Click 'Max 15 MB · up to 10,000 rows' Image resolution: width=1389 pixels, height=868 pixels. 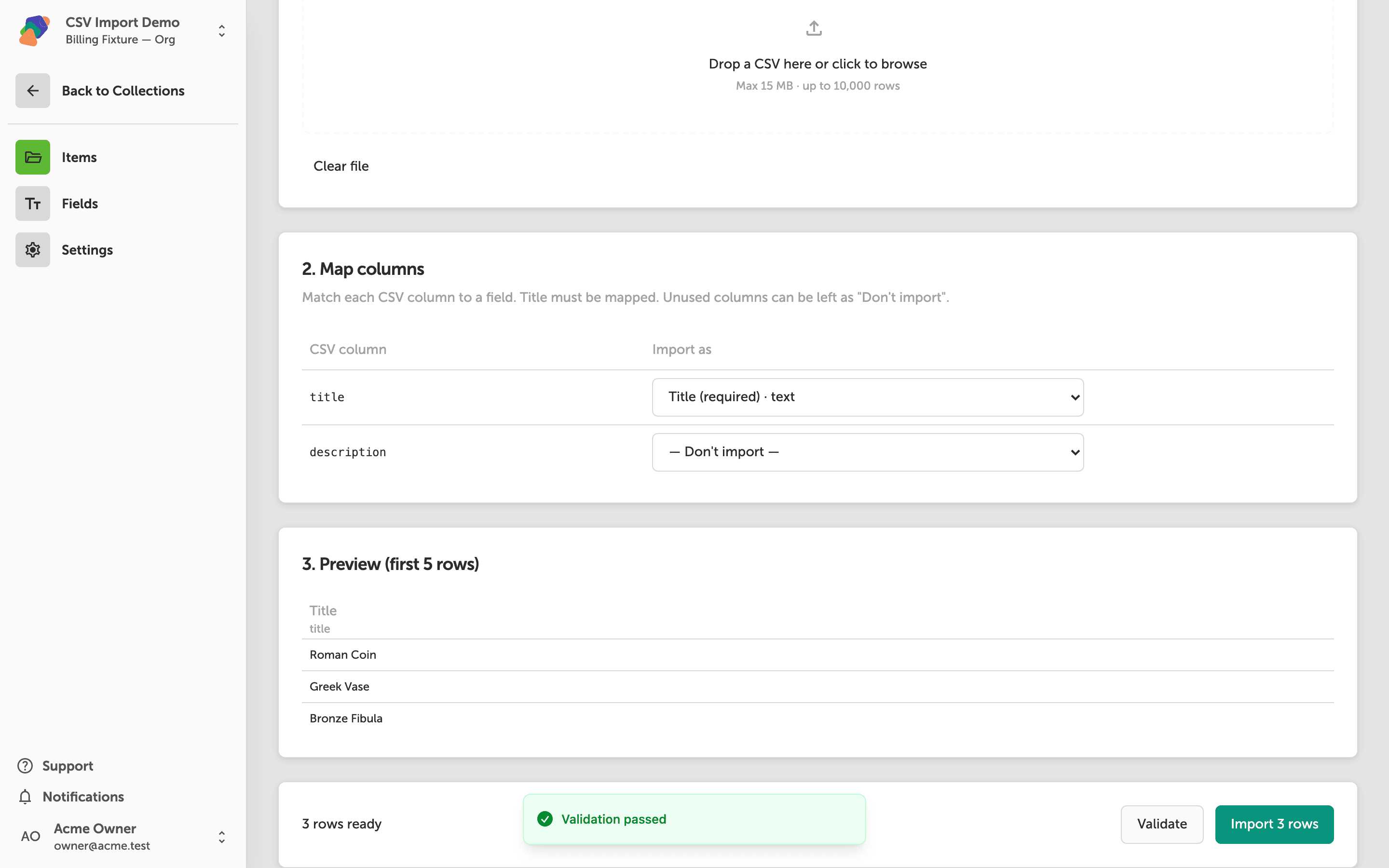[x=818, y=85]
